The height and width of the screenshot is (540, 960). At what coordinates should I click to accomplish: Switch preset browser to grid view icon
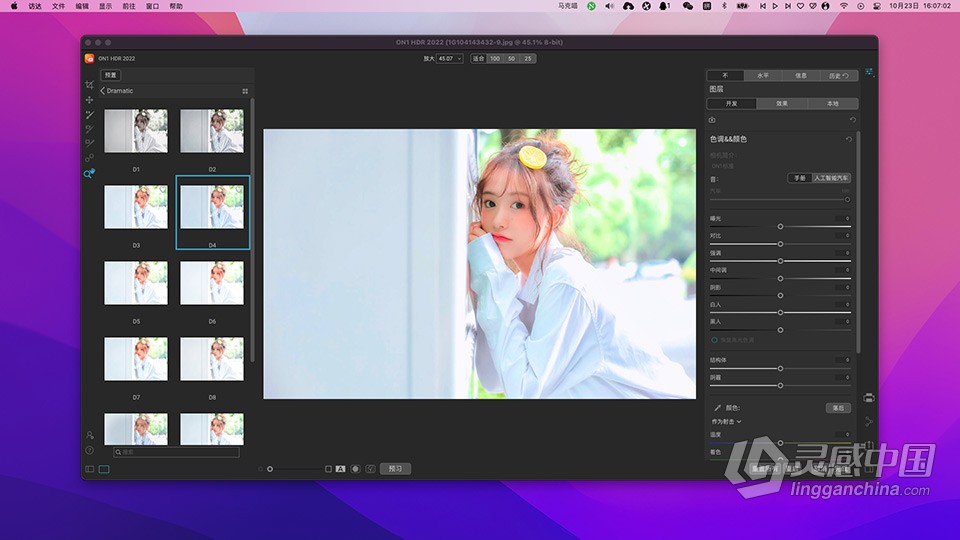(246, 91)
